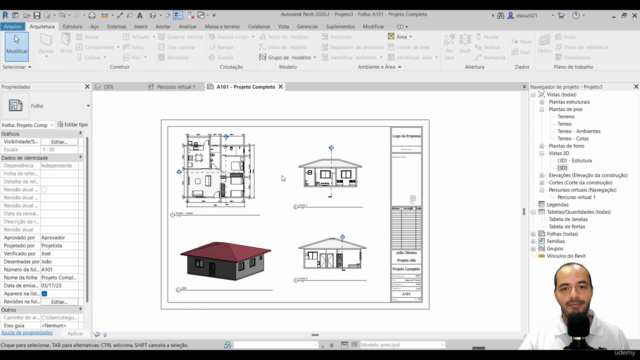The width and height of the screenshot is (640, 360).
Task: Click the Área tool icon in ribbon
Action: point(391,37)
